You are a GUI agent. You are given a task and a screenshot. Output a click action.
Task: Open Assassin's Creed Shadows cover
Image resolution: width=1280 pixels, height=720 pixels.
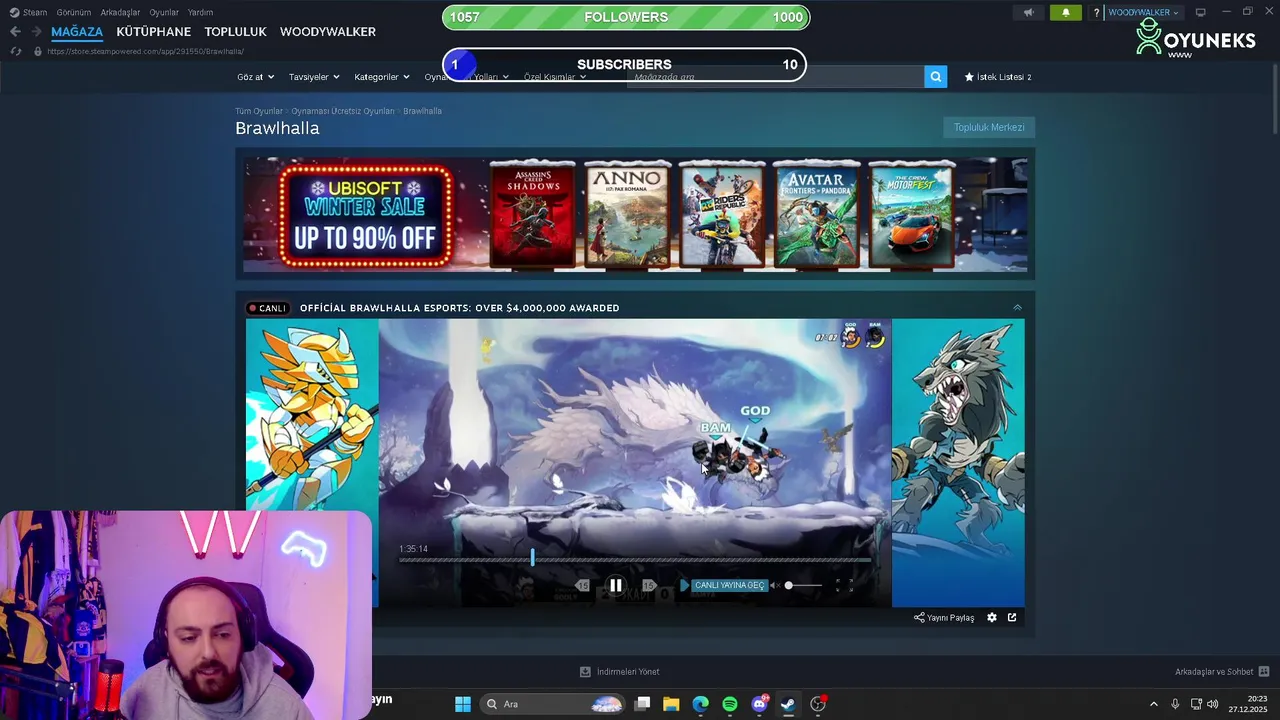pyautogui.click(x=532, y=215)
